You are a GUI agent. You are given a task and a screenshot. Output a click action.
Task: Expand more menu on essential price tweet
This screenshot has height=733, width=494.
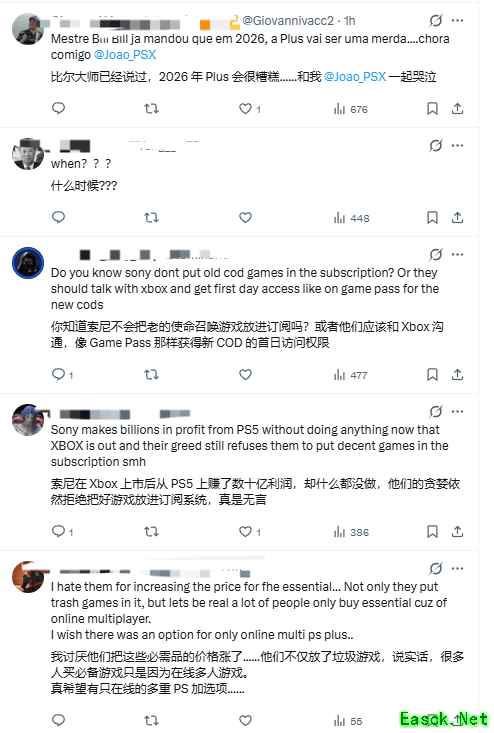pyautogui.click(x=458, y=568)
